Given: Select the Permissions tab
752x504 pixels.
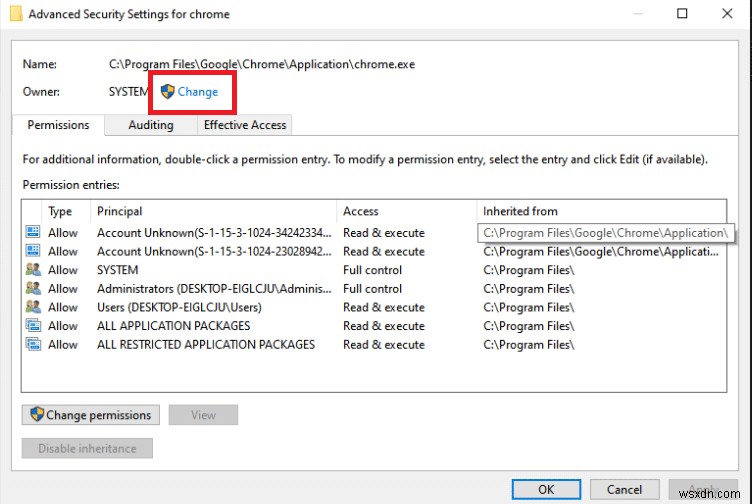Looking at the screenshot, I should coord(58,125).
